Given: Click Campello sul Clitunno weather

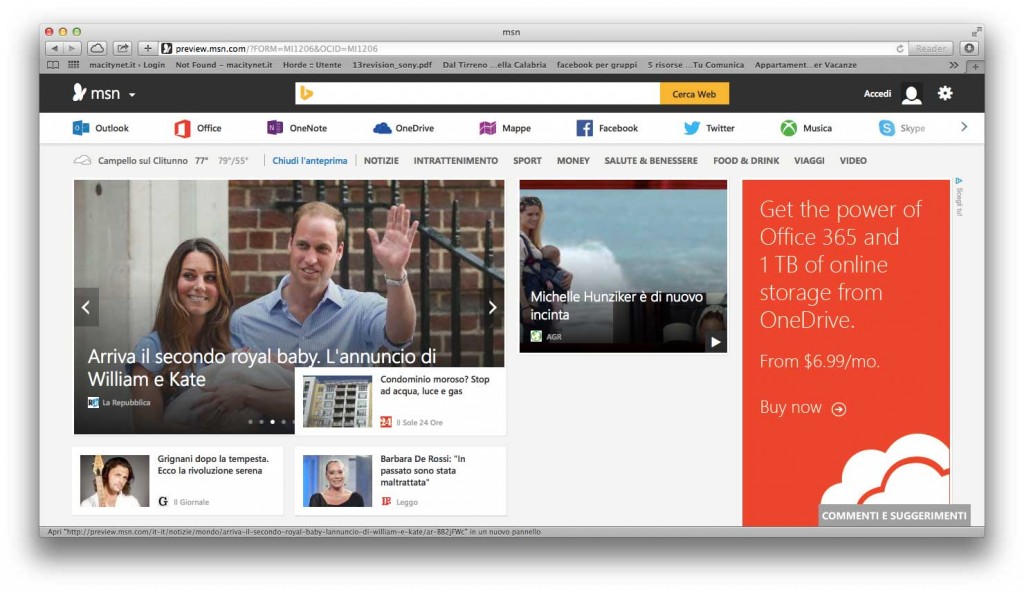Looking at the screenshot, I should point(142,160).
